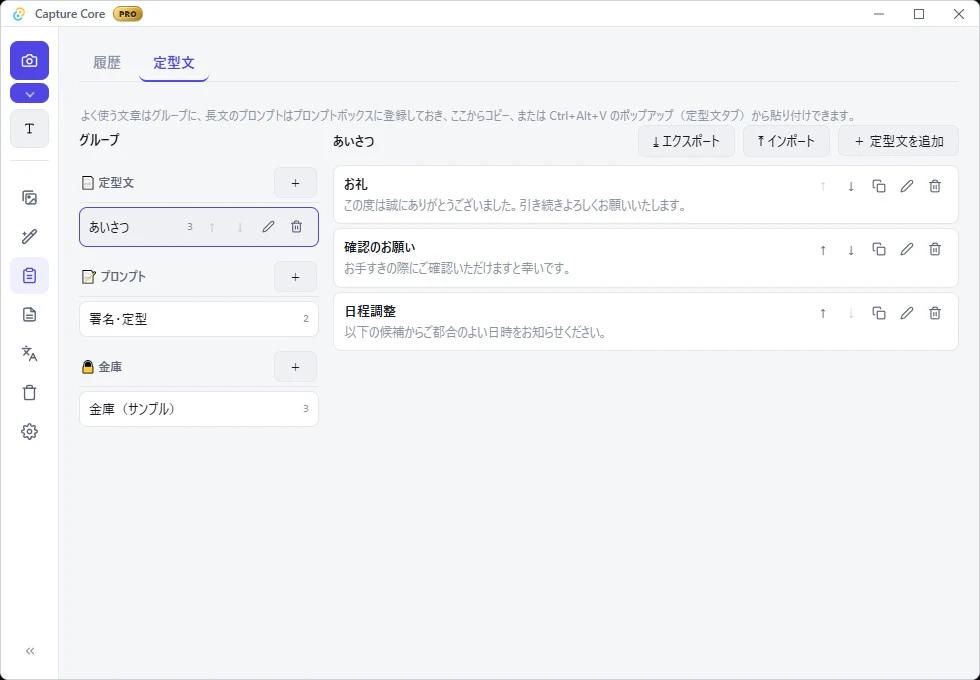Click the 確認のお願い entry title
This screenshot has width=980, height=680.
pos(379,248)
